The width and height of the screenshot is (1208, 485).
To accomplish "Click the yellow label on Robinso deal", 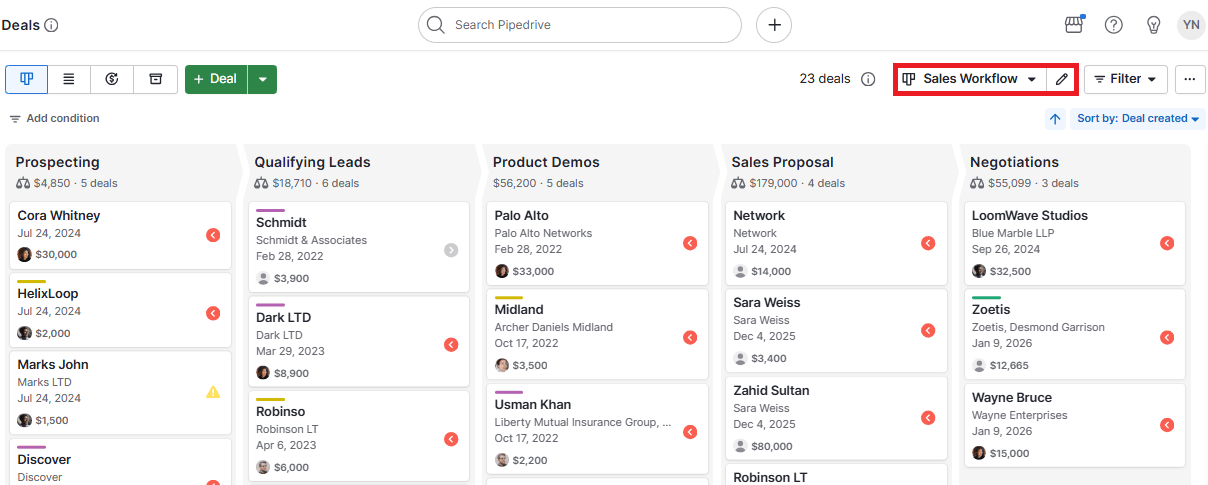I will tap(270, 399).
